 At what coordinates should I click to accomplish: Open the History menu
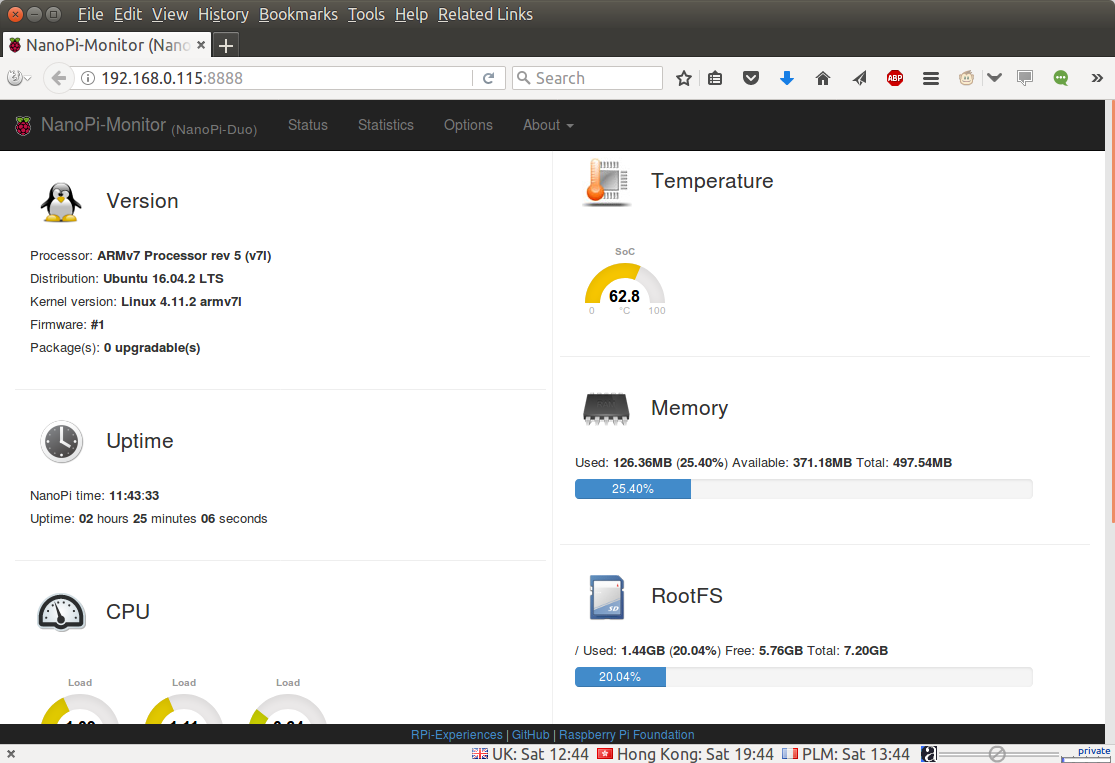point(223,14)
